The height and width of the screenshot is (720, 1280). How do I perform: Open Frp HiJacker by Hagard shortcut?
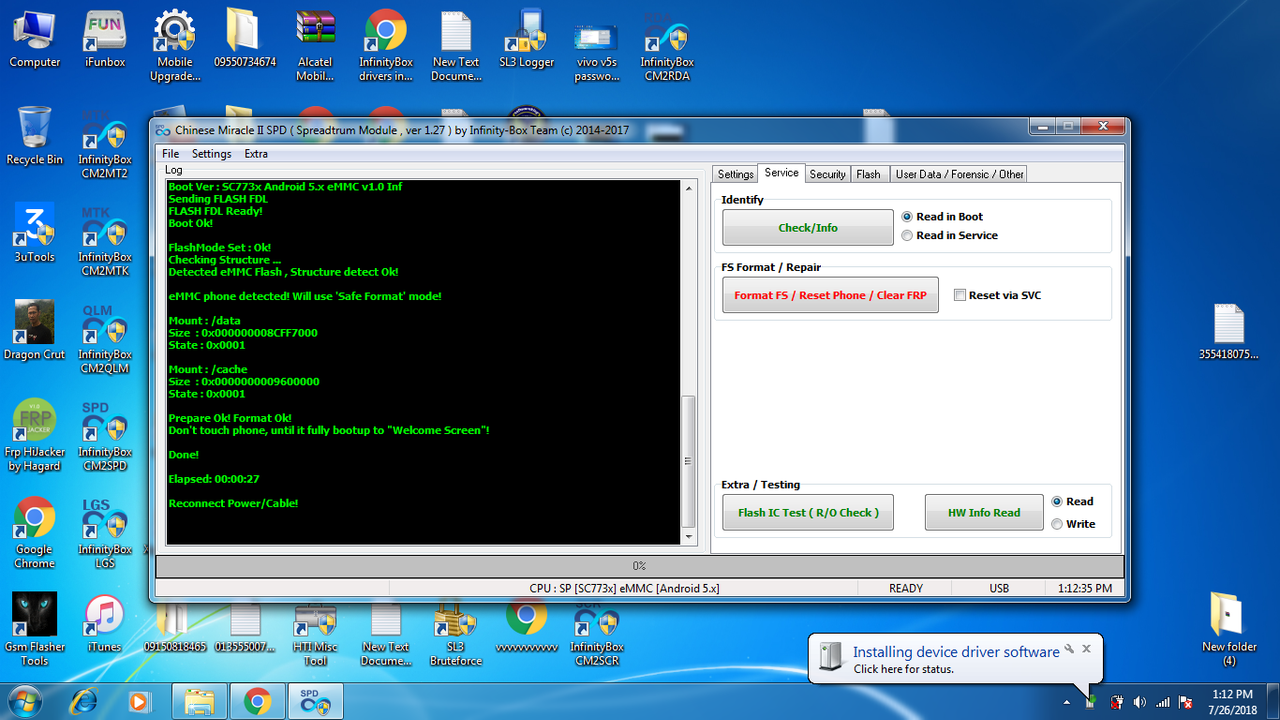[34, 435]
